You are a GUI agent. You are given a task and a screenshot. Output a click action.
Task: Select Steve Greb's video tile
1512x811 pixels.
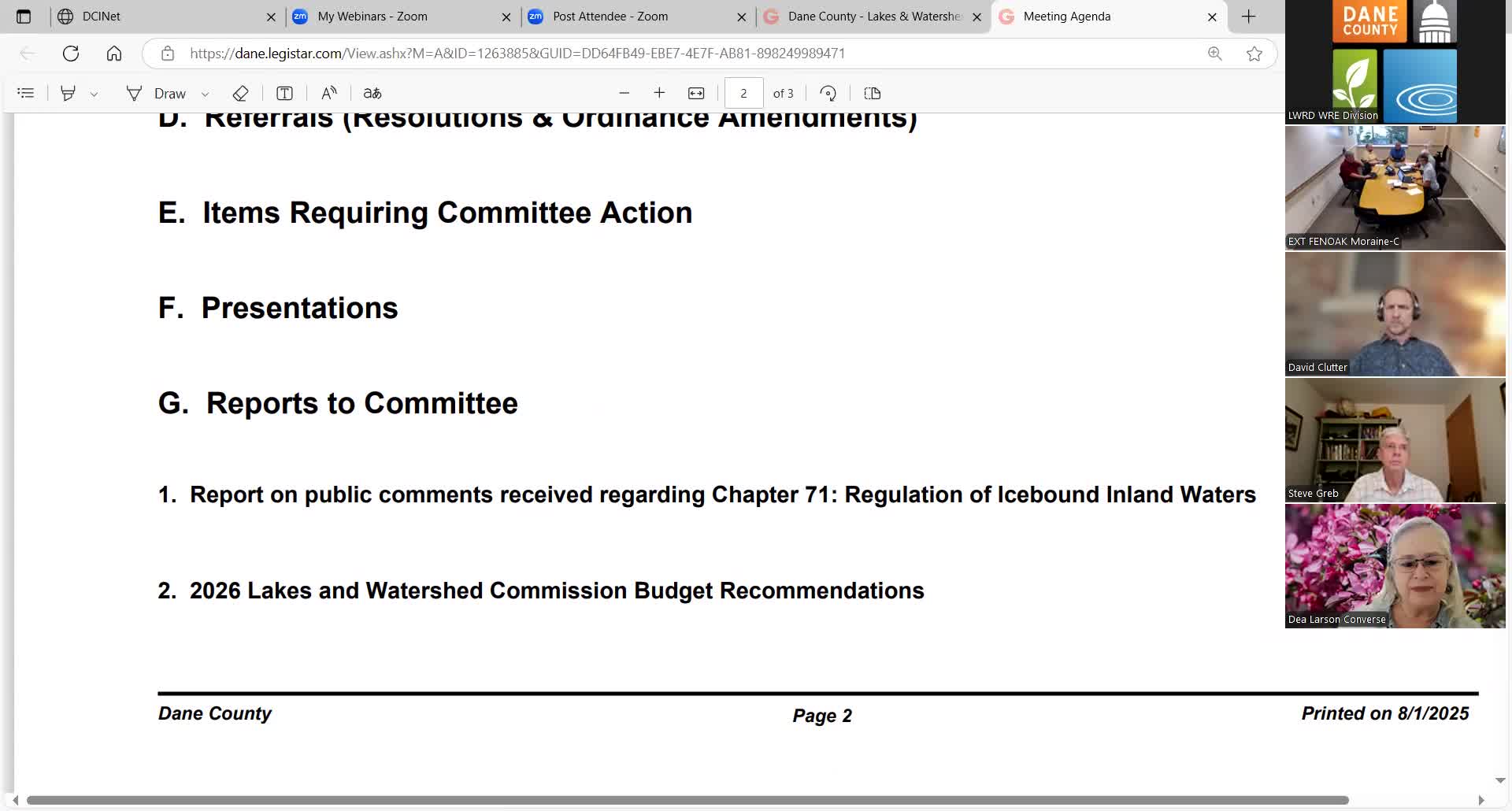pos(1395,439)
